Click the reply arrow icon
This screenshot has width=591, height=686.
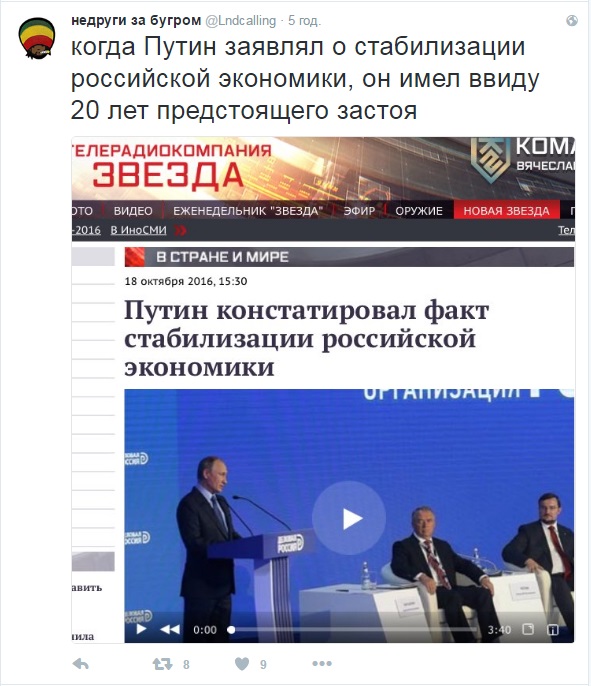click(81, 664)
